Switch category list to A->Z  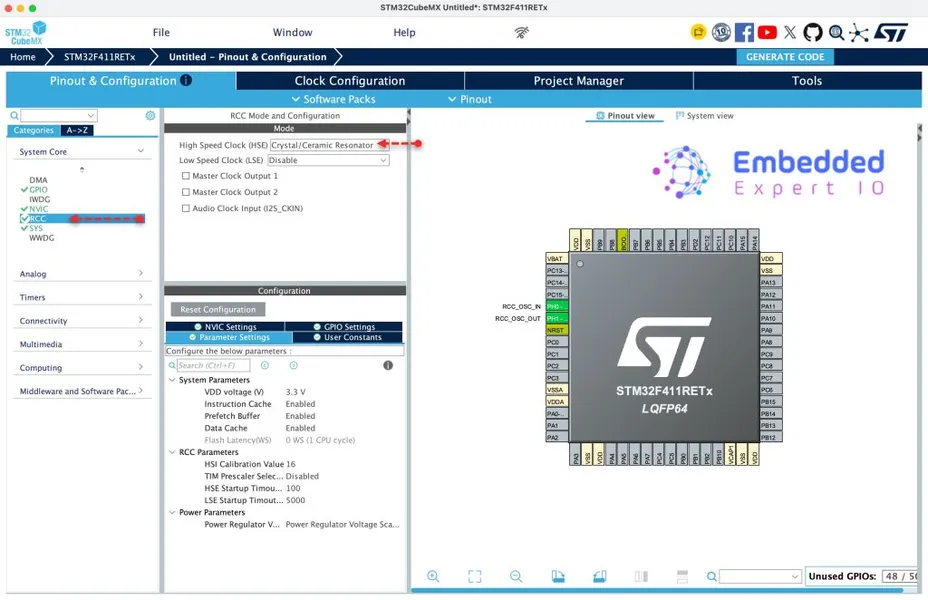tap(77, 130)
